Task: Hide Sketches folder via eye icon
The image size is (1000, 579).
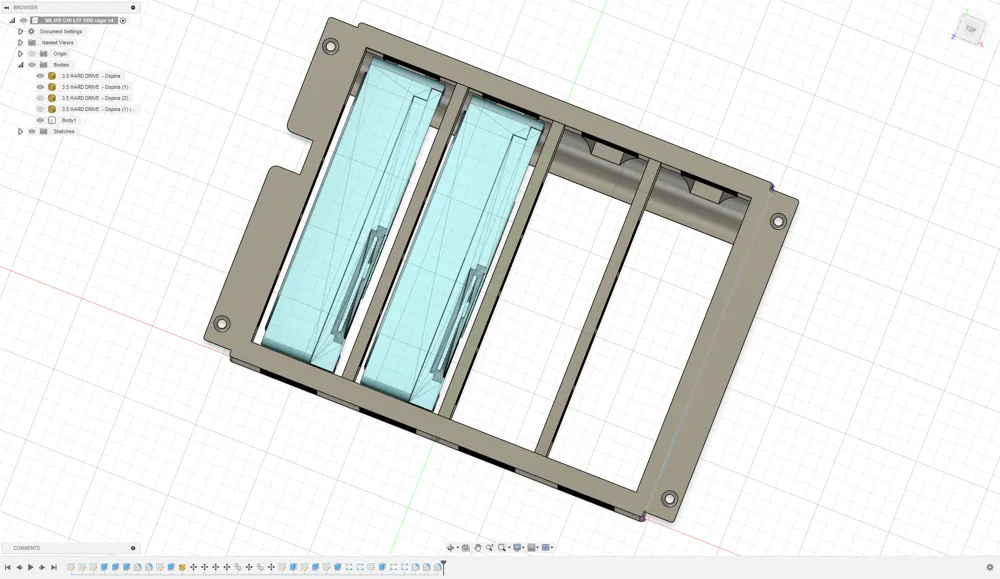Action: [x=32, y=131]
